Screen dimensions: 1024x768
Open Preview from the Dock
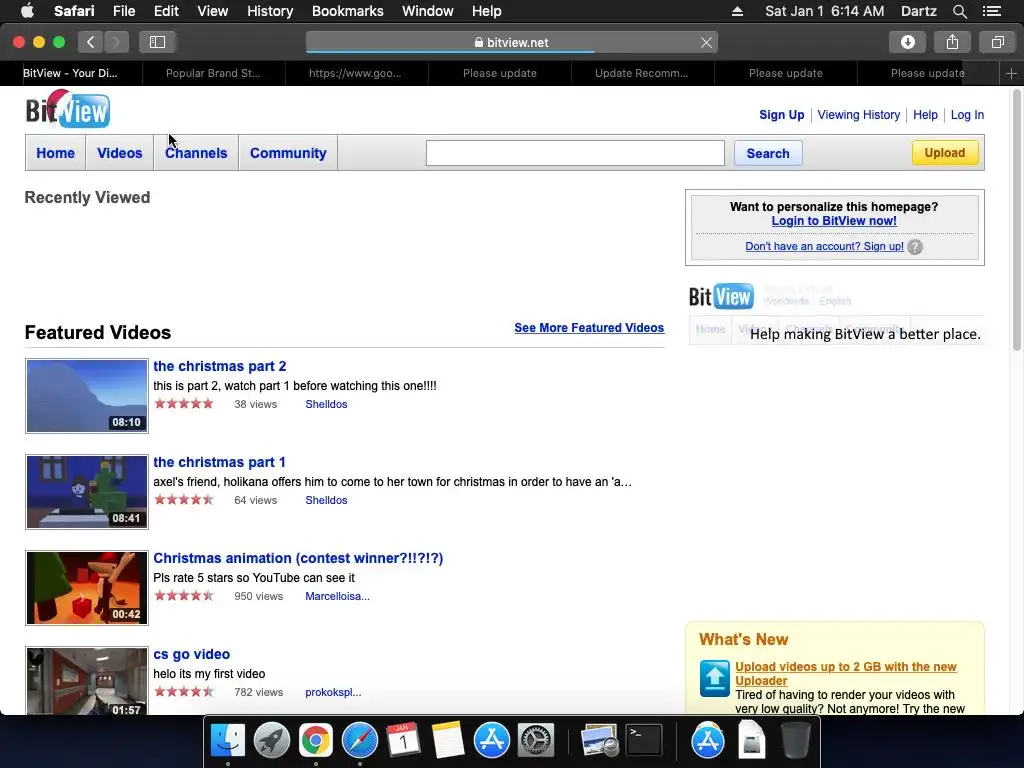600,741
